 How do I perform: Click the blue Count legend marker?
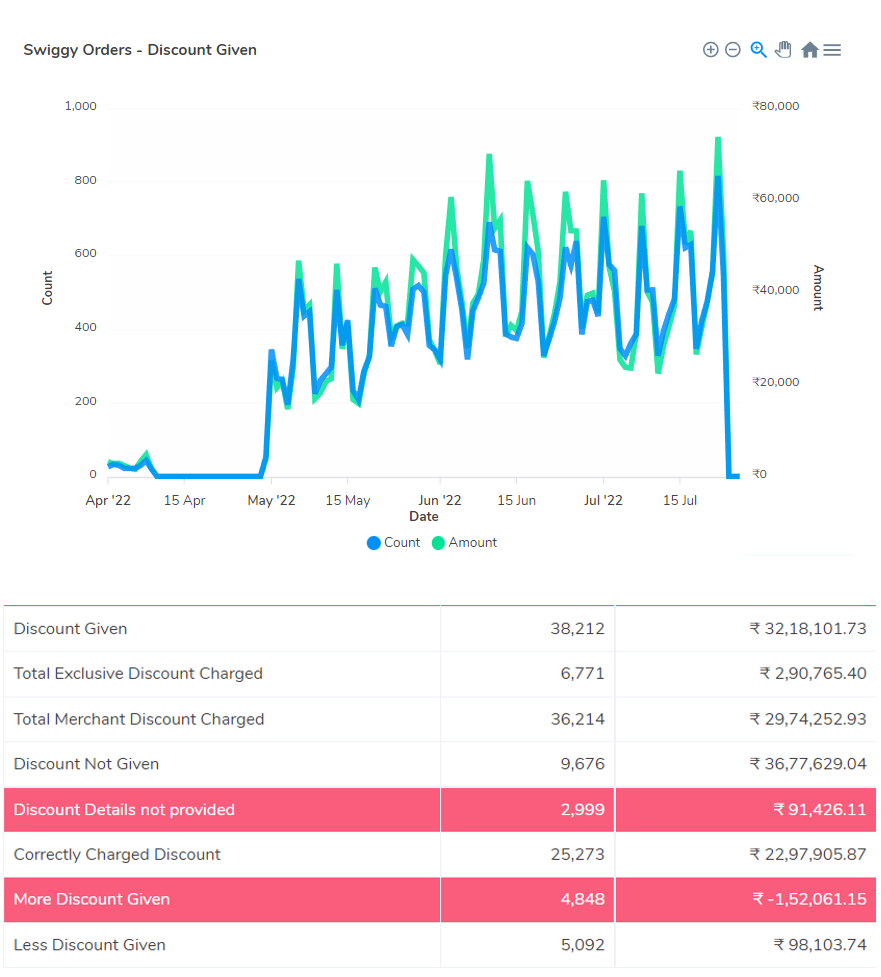374,543
